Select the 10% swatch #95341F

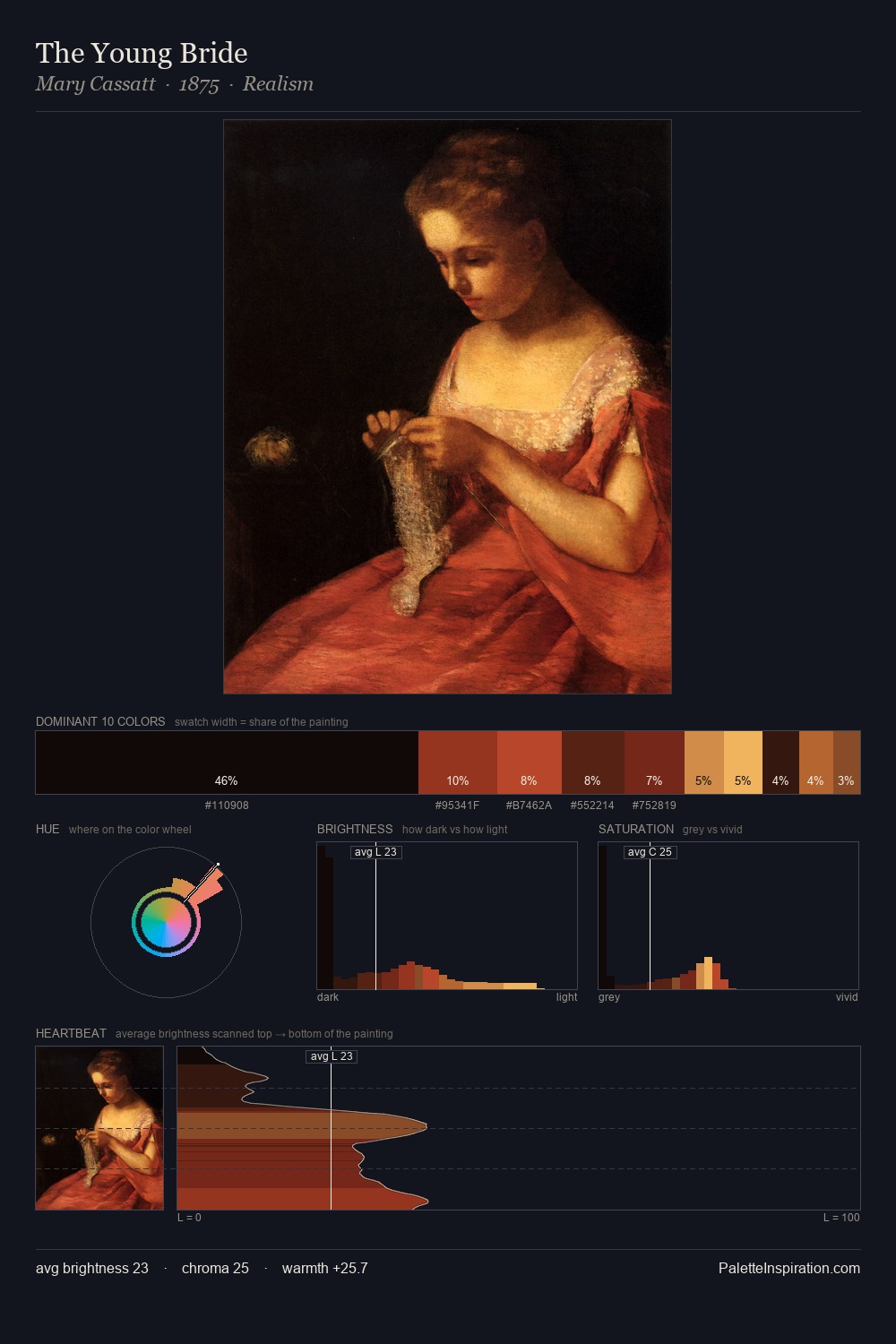pos(458,762)
